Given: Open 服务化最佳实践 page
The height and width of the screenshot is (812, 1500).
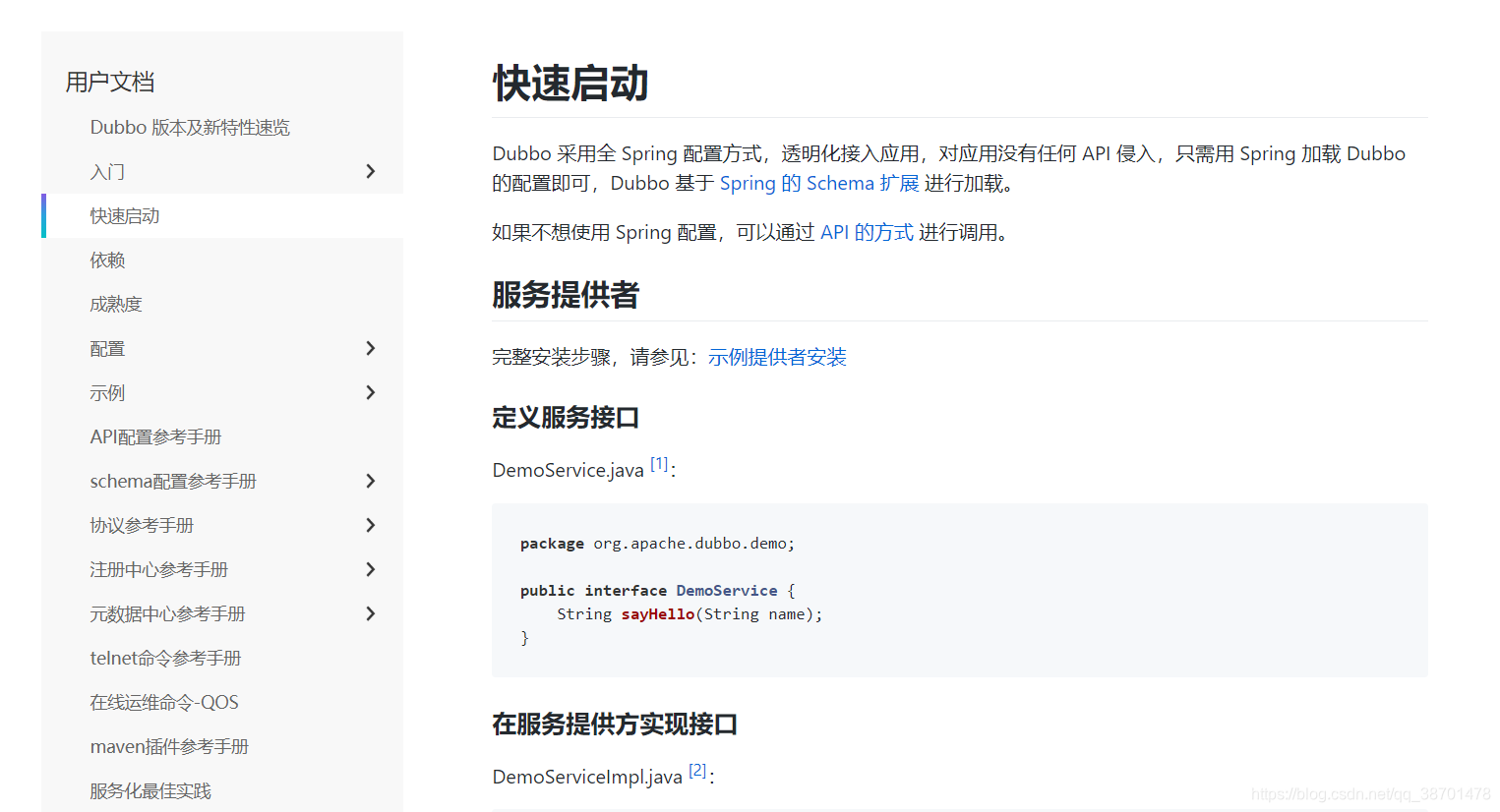Looking at the screenshot, I should [150, 791].
